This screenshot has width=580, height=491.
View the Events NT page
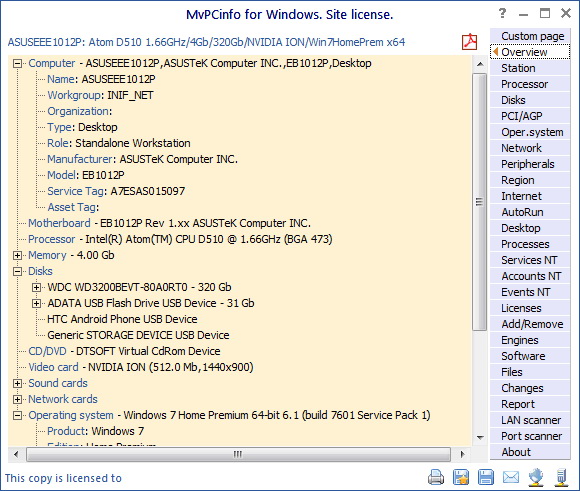coord(530,292)
